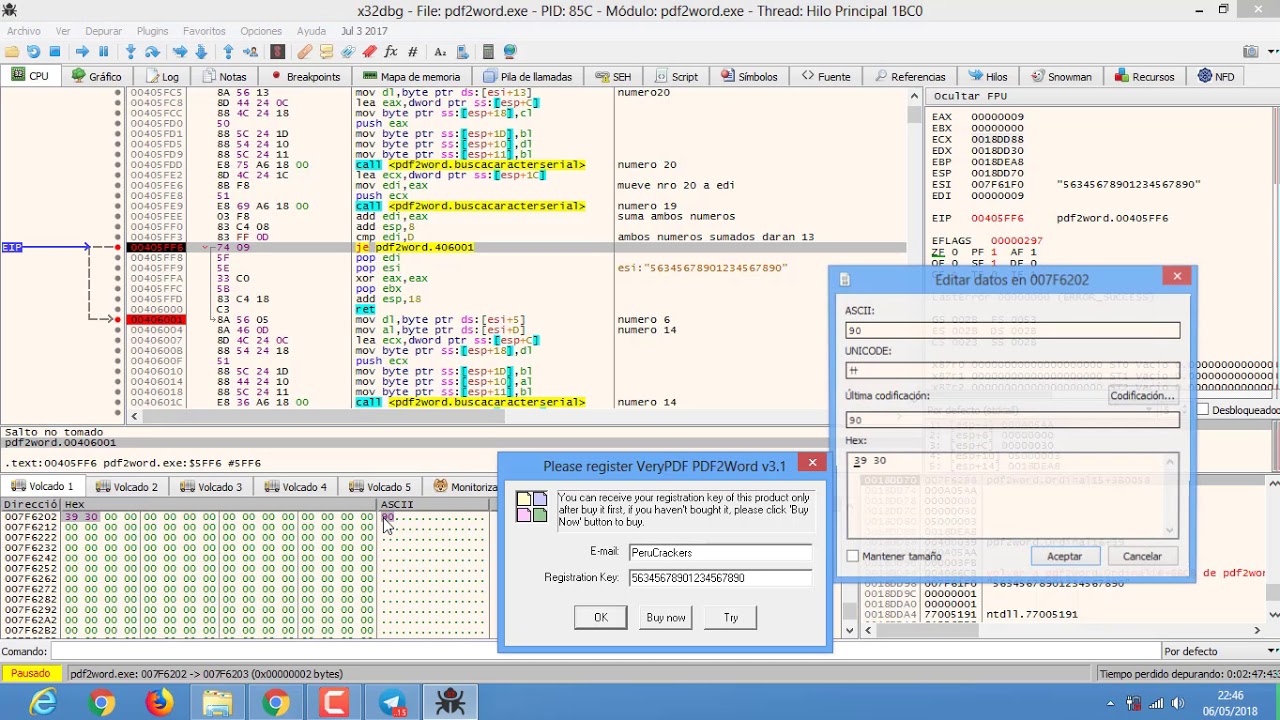Take a snapshot with the camera icon

click(x=1250, y=51)
